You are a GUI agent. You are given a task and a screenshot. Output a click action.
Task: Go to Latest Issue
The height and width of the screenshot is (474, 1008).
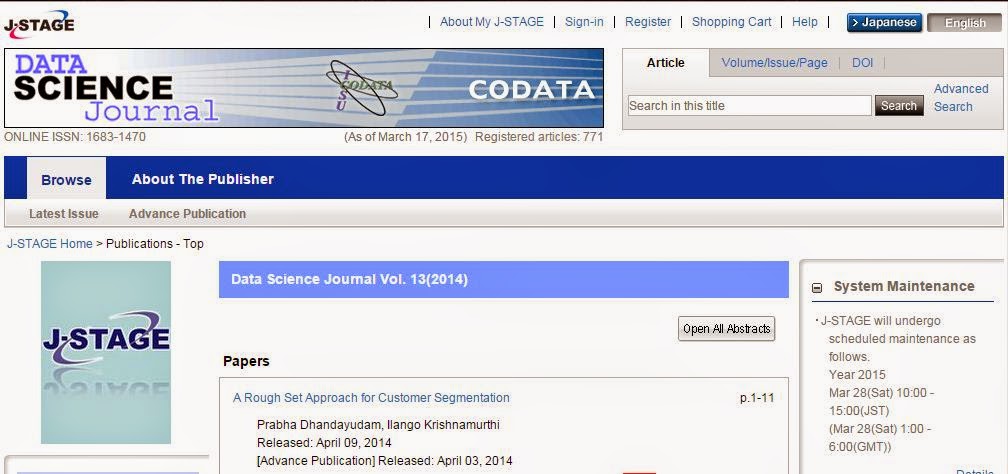tap(64, 214)
